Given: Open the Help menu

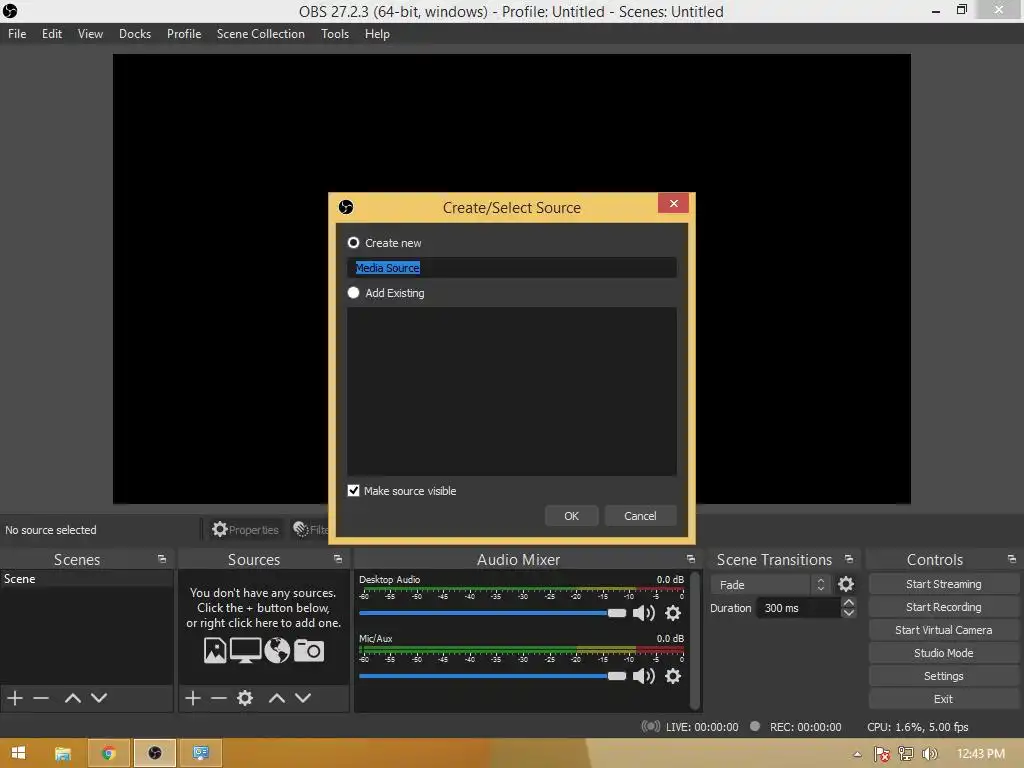Looking at the screenshot, I should pyautogui.click(x=377, y=34).
